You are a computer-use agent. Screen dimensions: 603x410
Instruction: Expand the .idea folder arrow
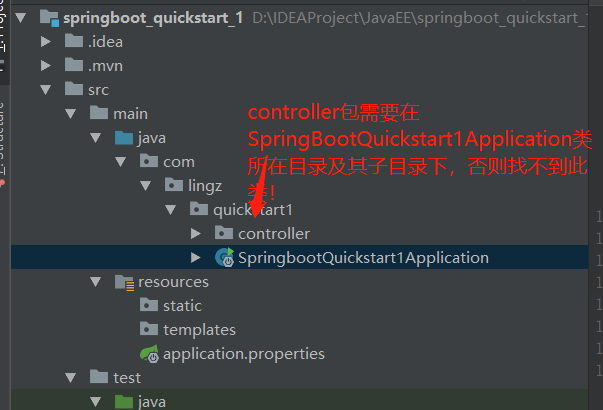pyautogui.click(x=46, y=42)
